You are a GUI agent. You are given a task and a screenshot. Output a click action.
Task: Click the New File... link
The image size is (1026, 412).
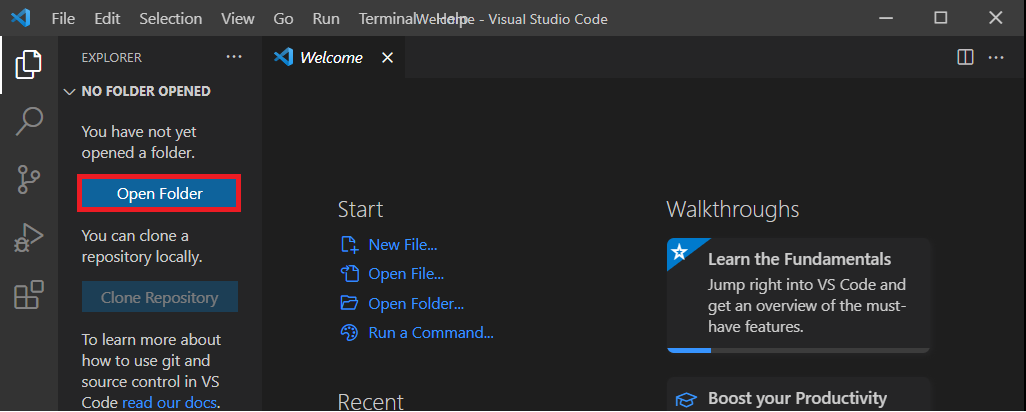pyautogui.click(x=403, y=245)
